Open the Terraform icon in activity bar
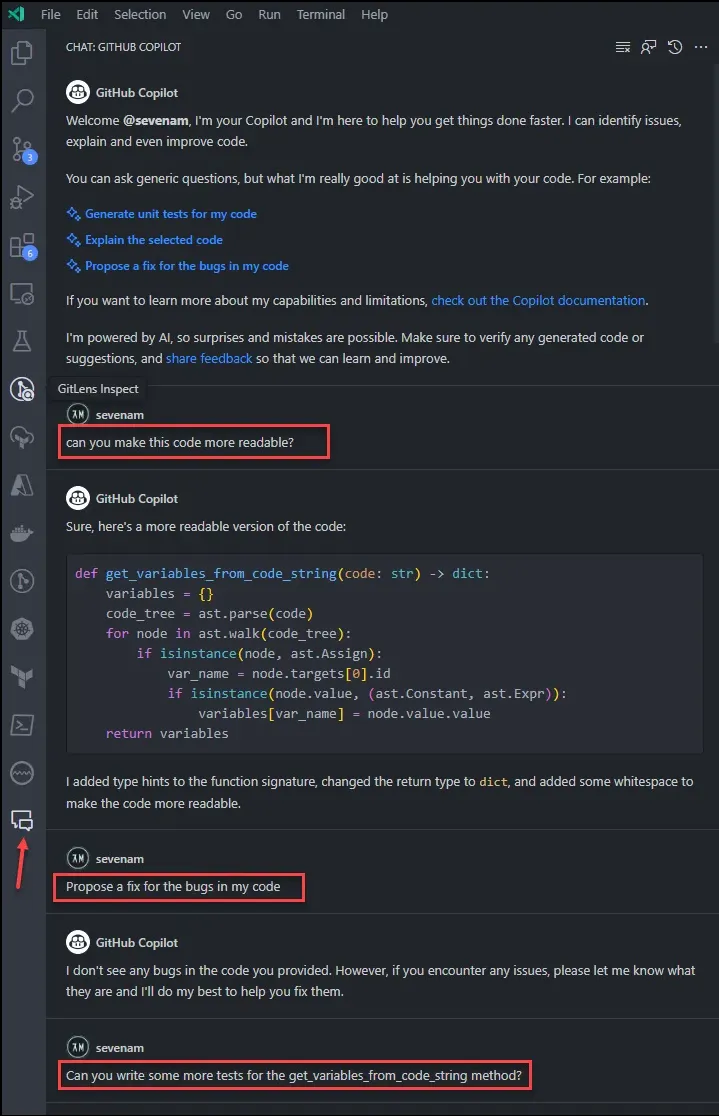The height and width of the screenshot is (1116, 719). coord(22,677)
